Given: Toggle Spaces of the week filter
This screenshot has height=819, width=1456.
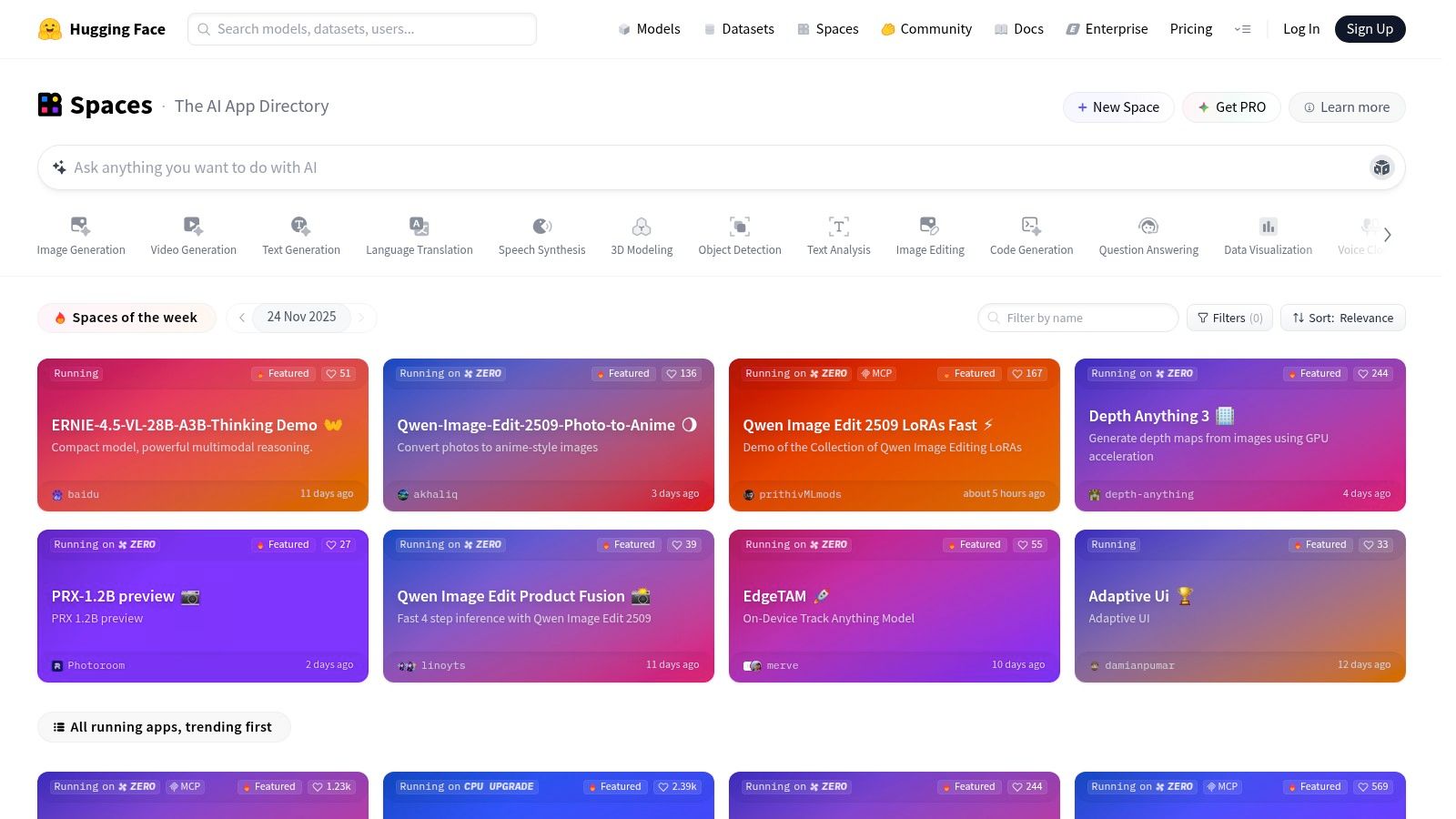Looking at the screenshot, I should tap(126, 318).
